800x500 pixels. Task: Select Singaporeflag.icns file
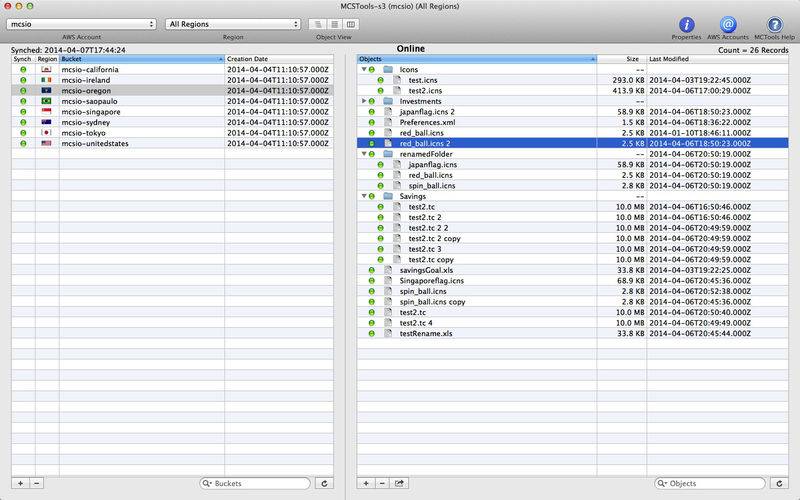(572, 281)
